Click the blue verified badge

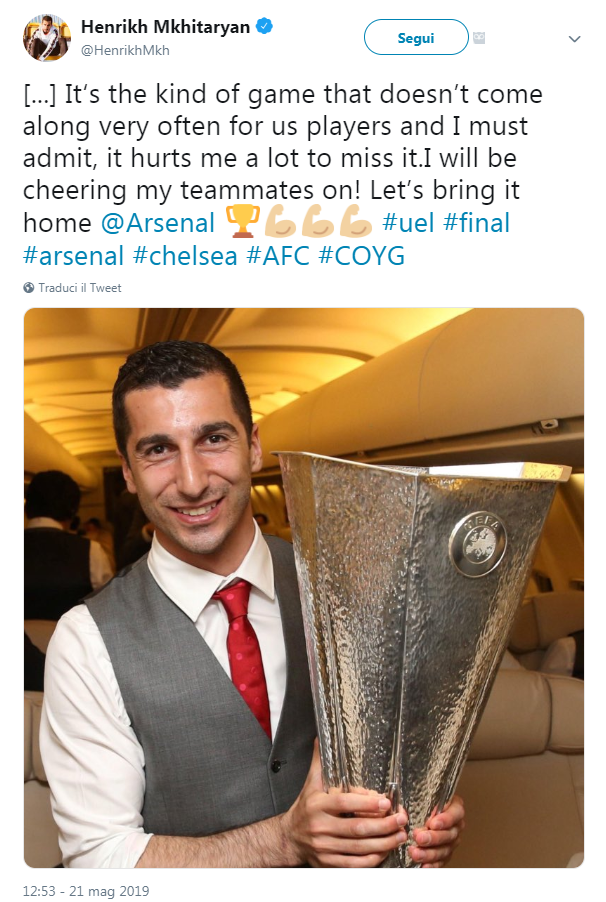[x=264, y=26]
